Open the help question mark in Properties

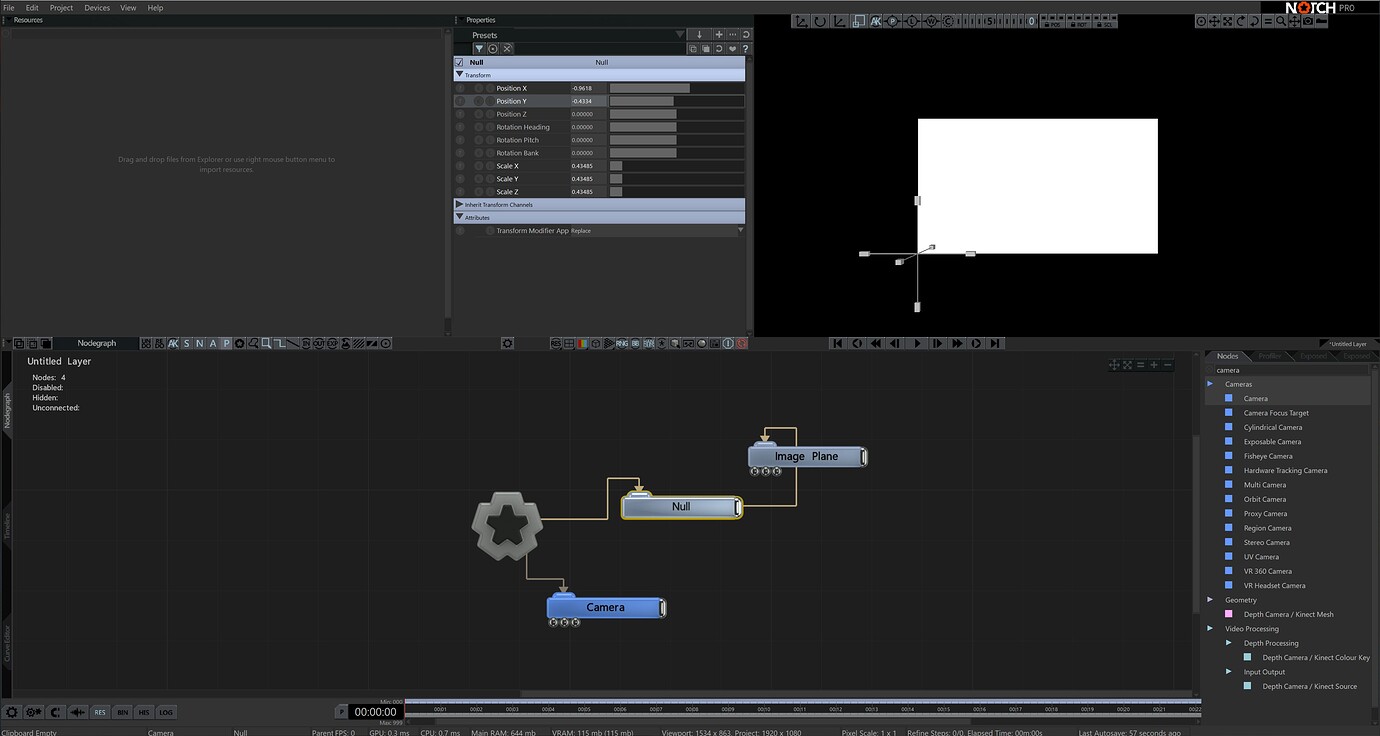[745, 48]
